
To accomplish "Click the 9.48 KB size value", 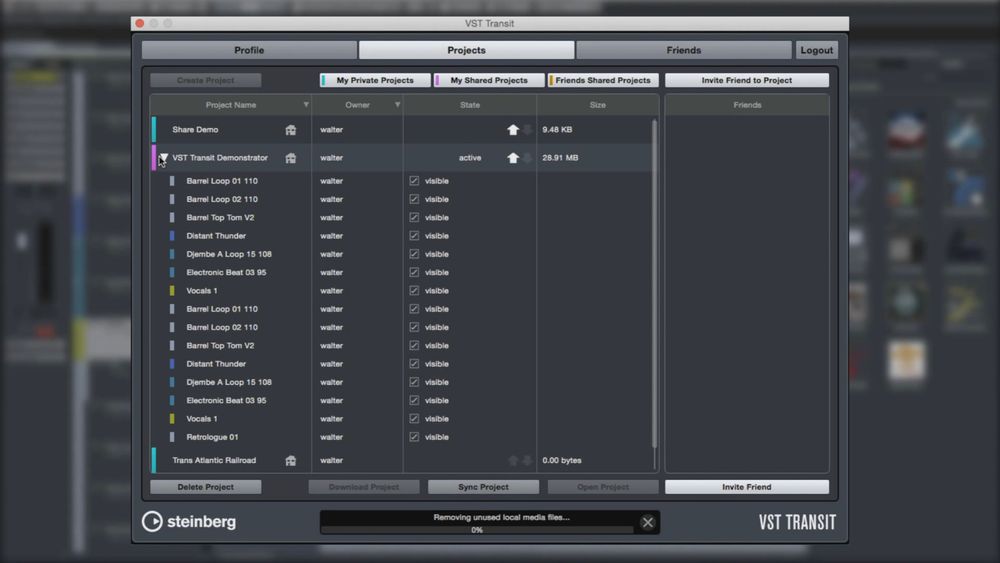I will coord(557,129).
